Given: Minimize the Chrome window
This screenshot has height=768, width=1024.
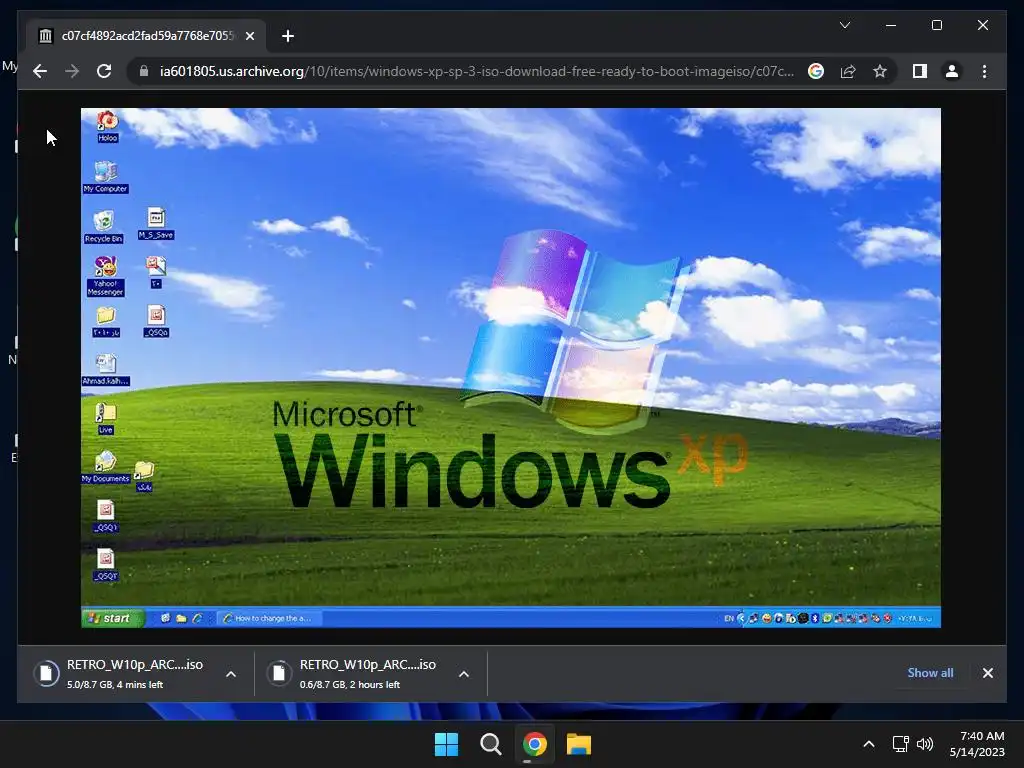Looking at the screenshot, I should 891,25.
